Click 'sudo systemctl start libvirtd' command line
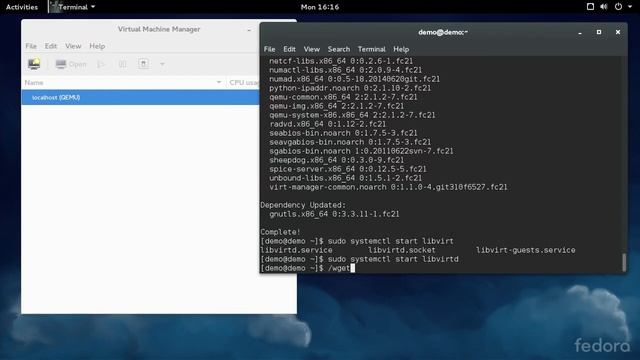Viewport: 640px width, 360px height. [360, 259]
